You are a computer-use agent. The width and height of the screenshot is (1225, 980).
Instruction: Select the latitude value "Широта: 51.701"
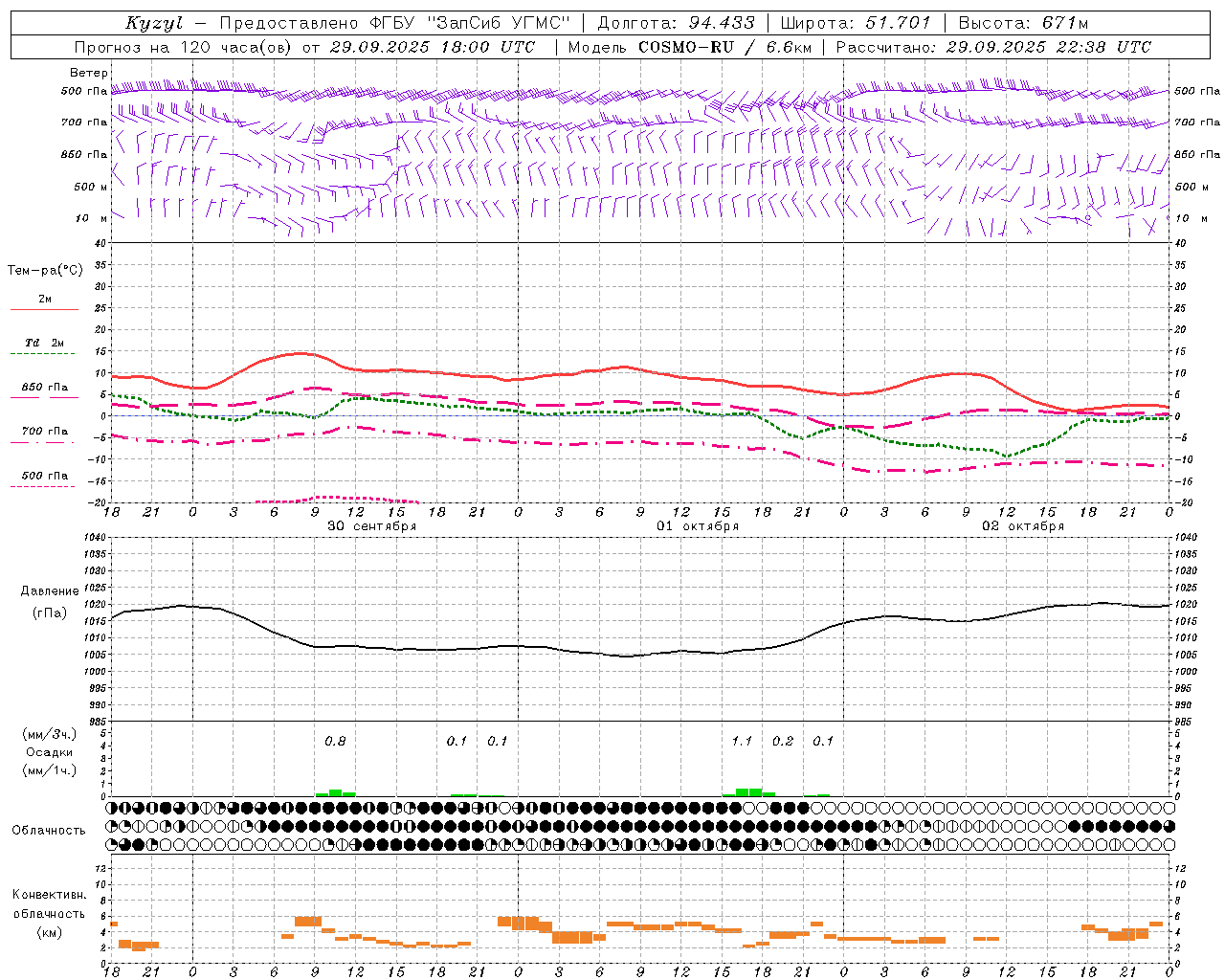(x=856, y=23)
